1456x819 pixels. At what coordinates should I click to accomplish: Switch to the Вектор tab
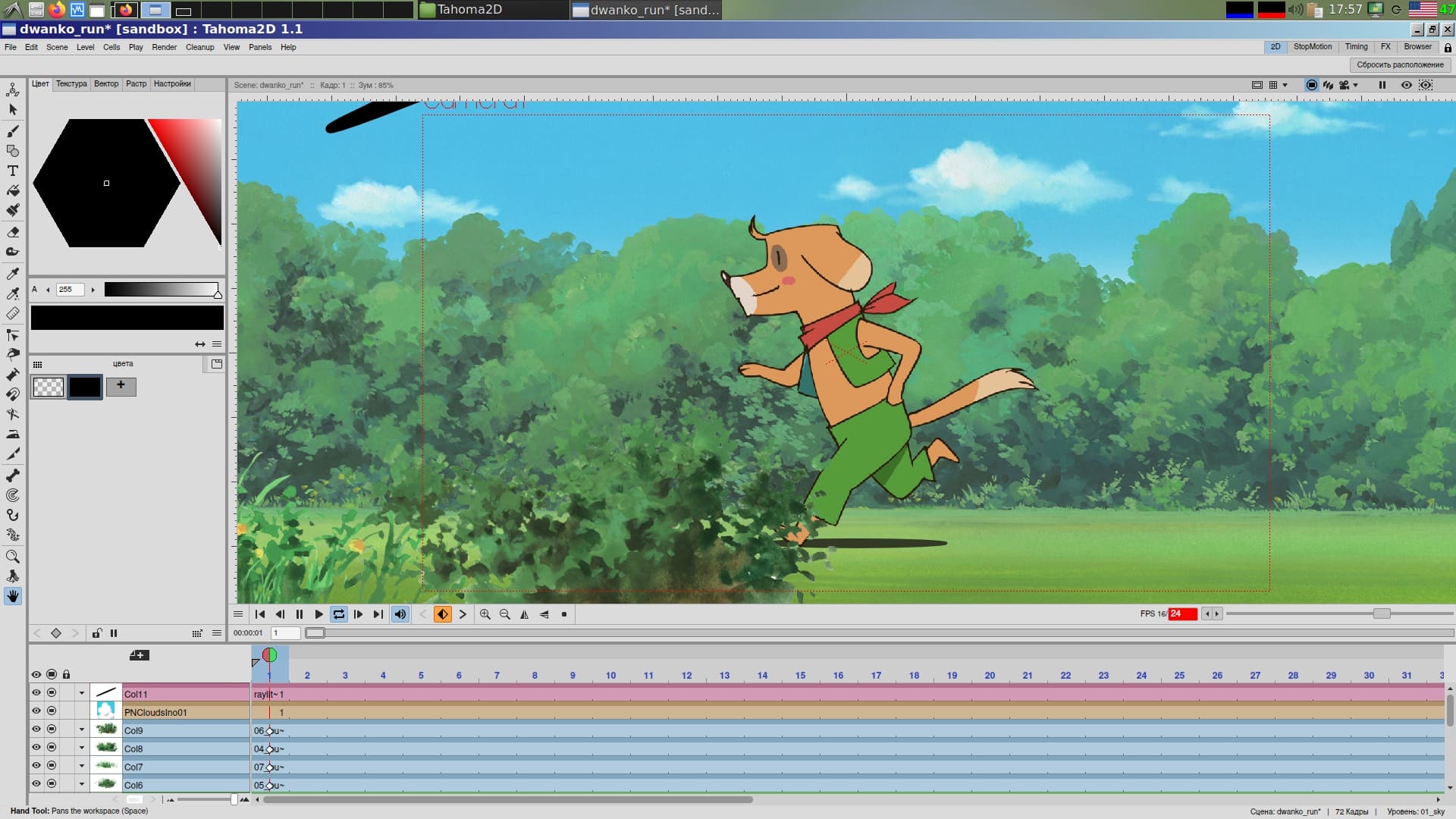tap(107, 83)
